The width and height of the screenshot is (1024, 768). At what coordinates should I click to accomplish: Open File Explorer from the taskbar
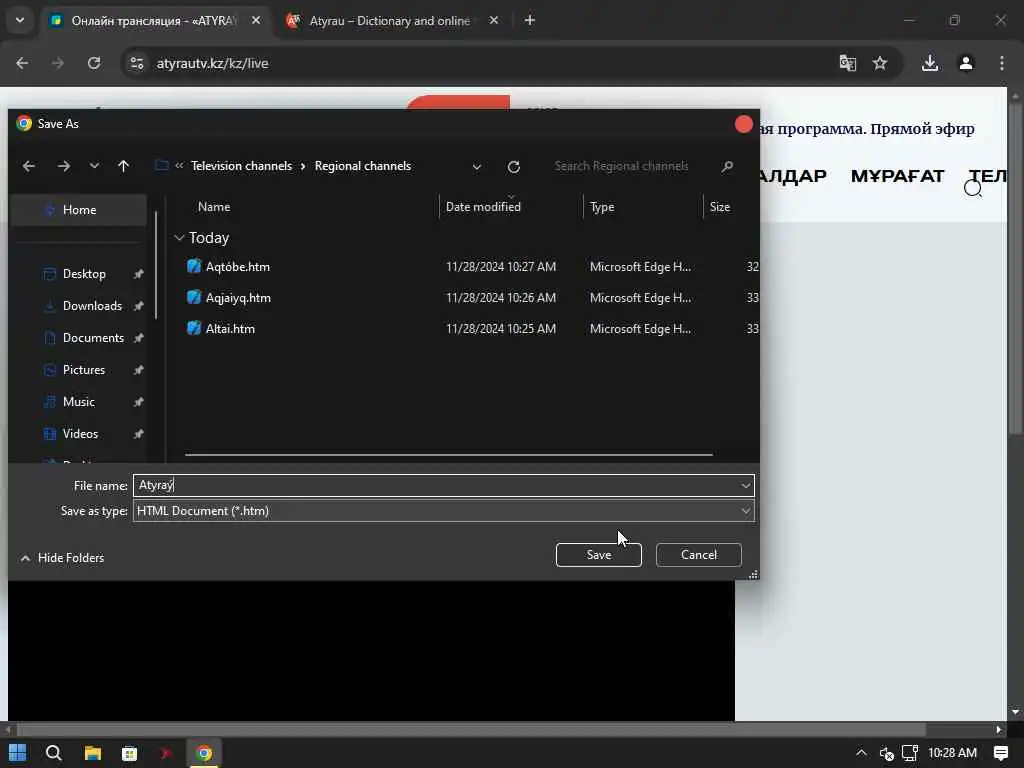tap(93, 753)
